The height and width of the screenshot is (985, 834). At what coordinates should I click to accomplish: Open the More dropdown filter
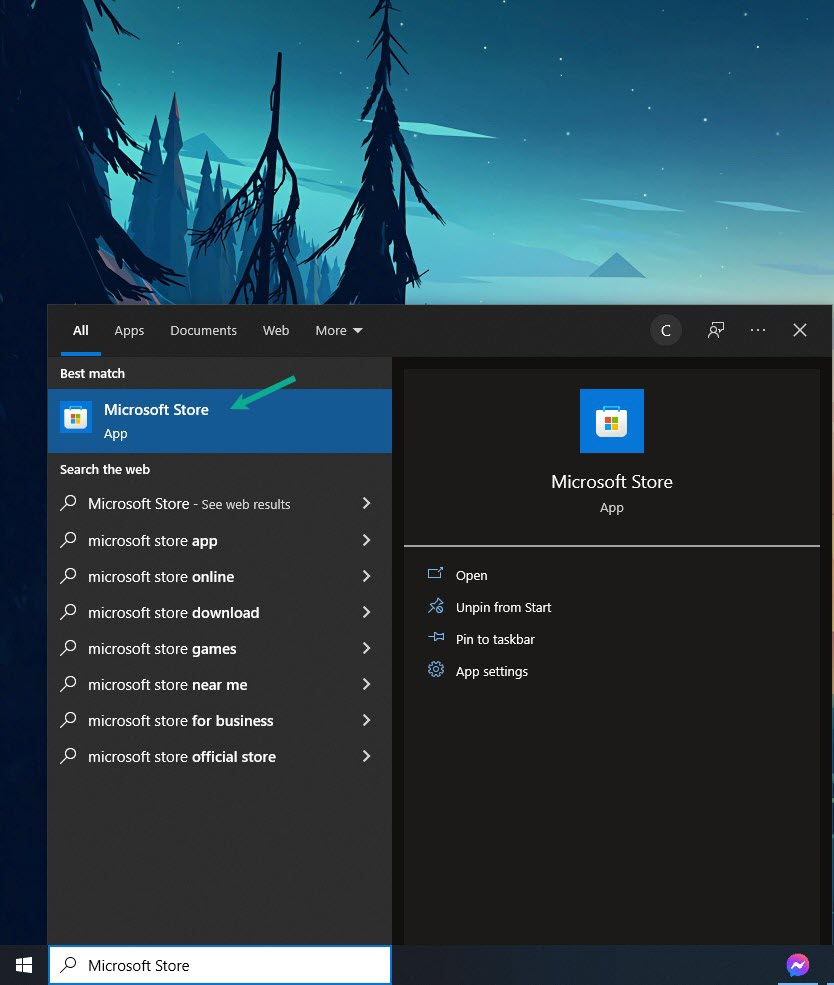pyautogui.click(x=339, y=330)
